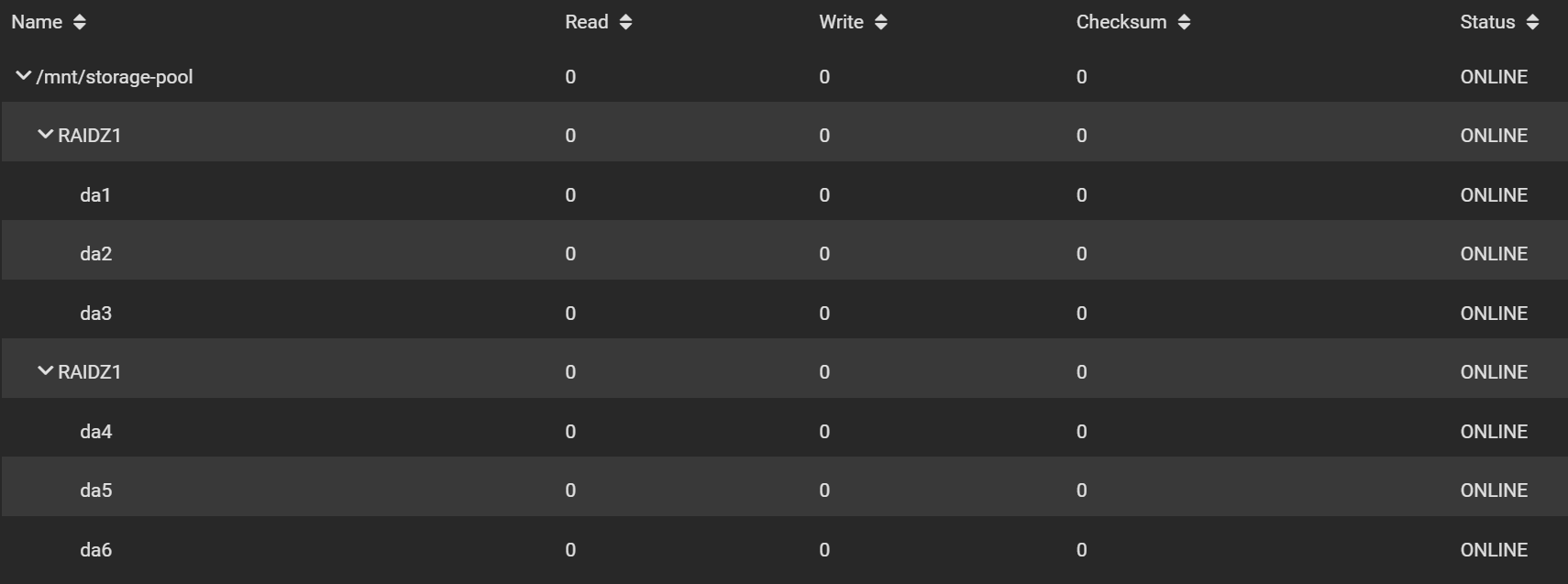Image resolution: width=1568 pixels, height=584 pixels.
Task: Click the Checksum column sort icon
Action: 1184,22
